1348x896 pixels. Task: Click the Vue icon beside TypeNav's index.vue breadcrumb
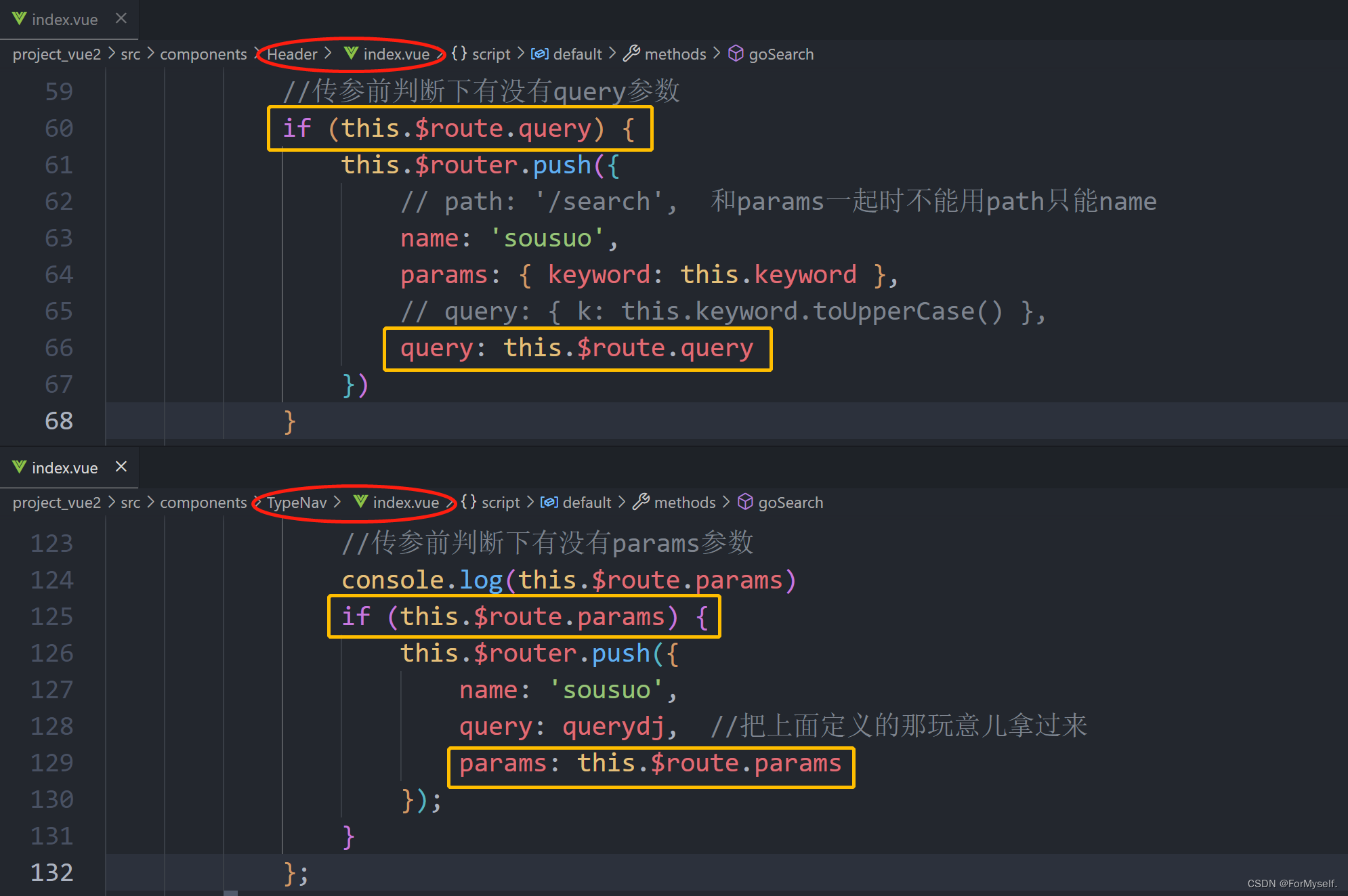click(360, 502)
